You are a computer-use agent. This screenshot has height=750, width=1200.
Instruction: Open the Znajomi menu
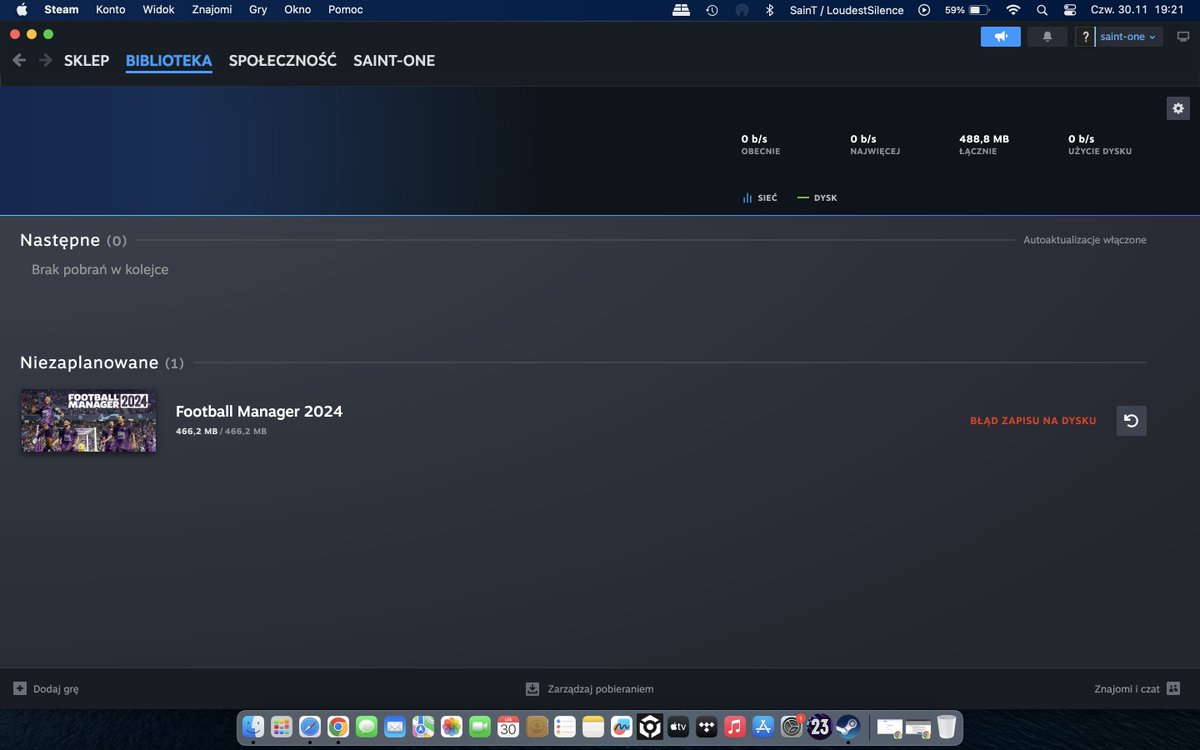coord(212,10)
